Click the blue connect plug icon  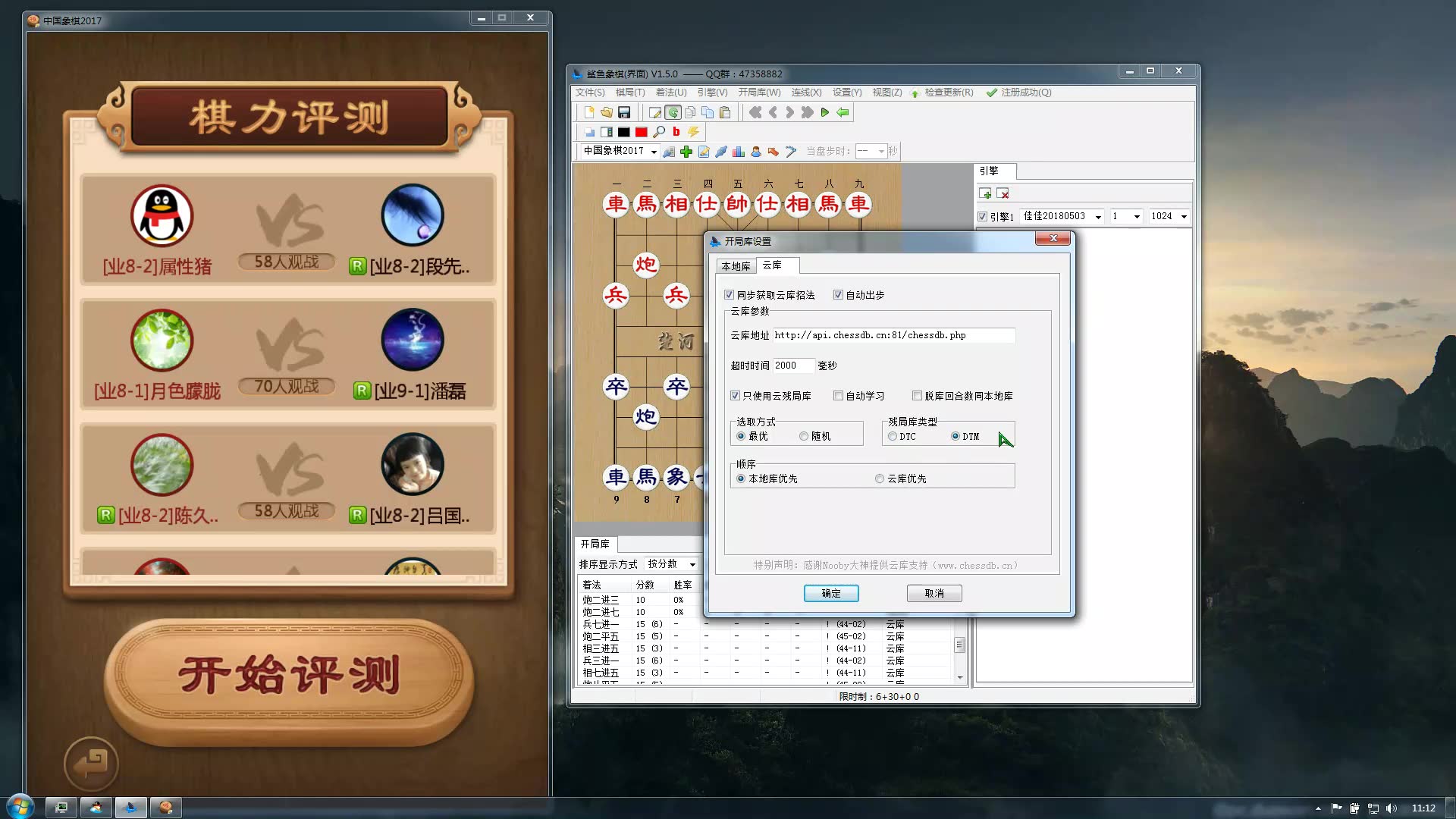[x=721, y=152]
